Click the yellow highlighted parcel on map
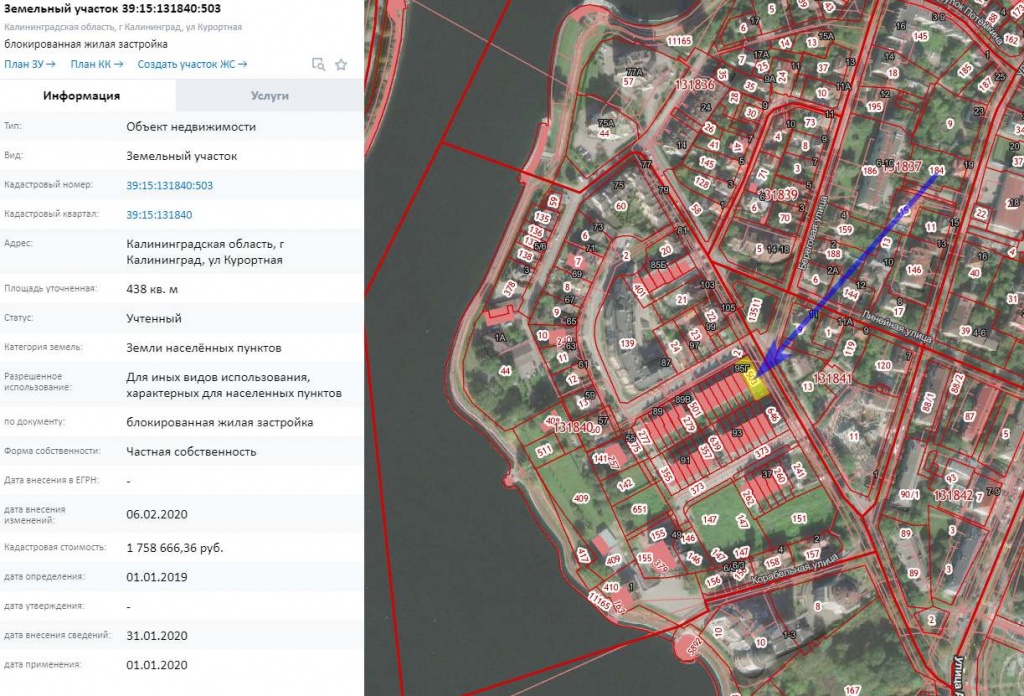This screenshot has width=1024, height=696. pyautogui.click(x=759, y=386)
